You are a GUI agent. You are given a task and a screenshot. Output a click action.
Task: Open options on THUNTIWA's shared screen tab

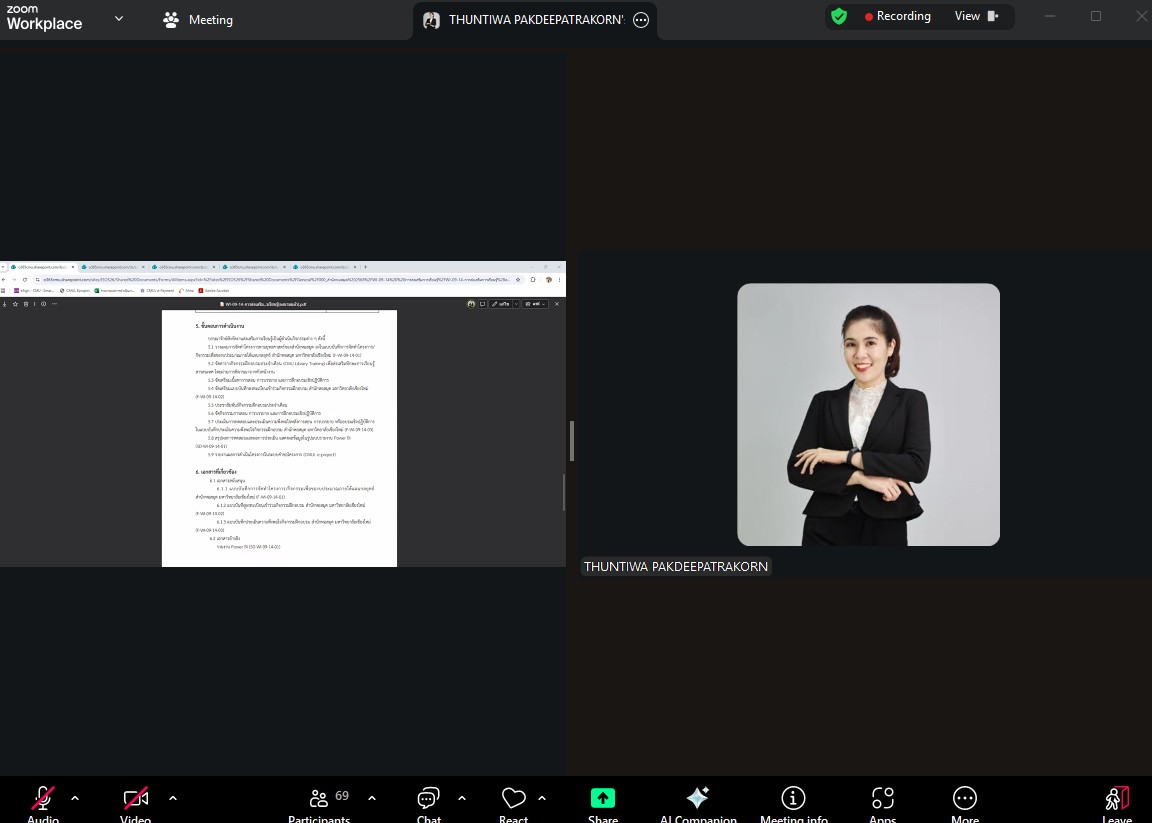pos(641,20)
